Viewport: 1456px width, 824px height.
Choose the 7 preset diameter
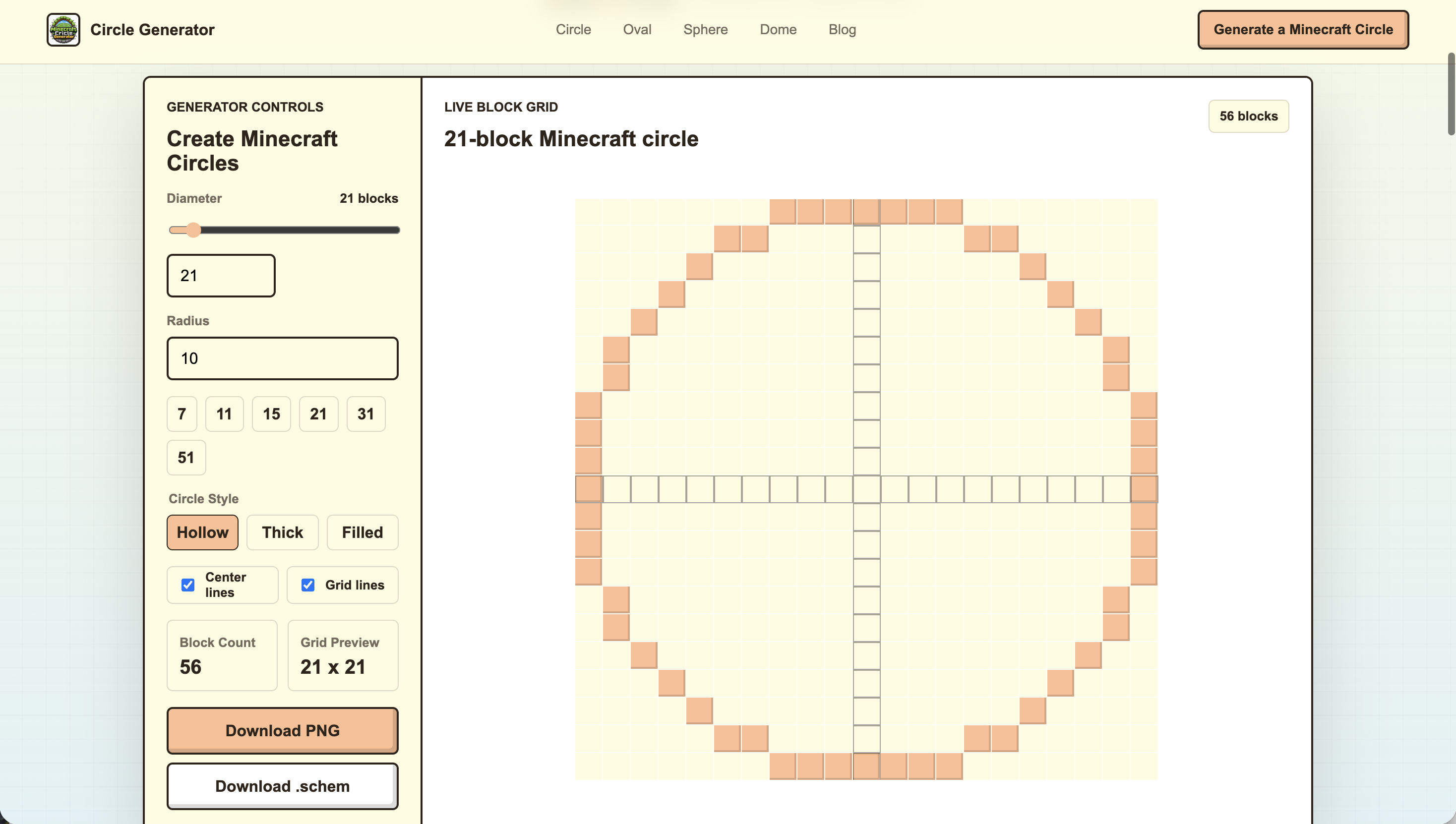182,413
